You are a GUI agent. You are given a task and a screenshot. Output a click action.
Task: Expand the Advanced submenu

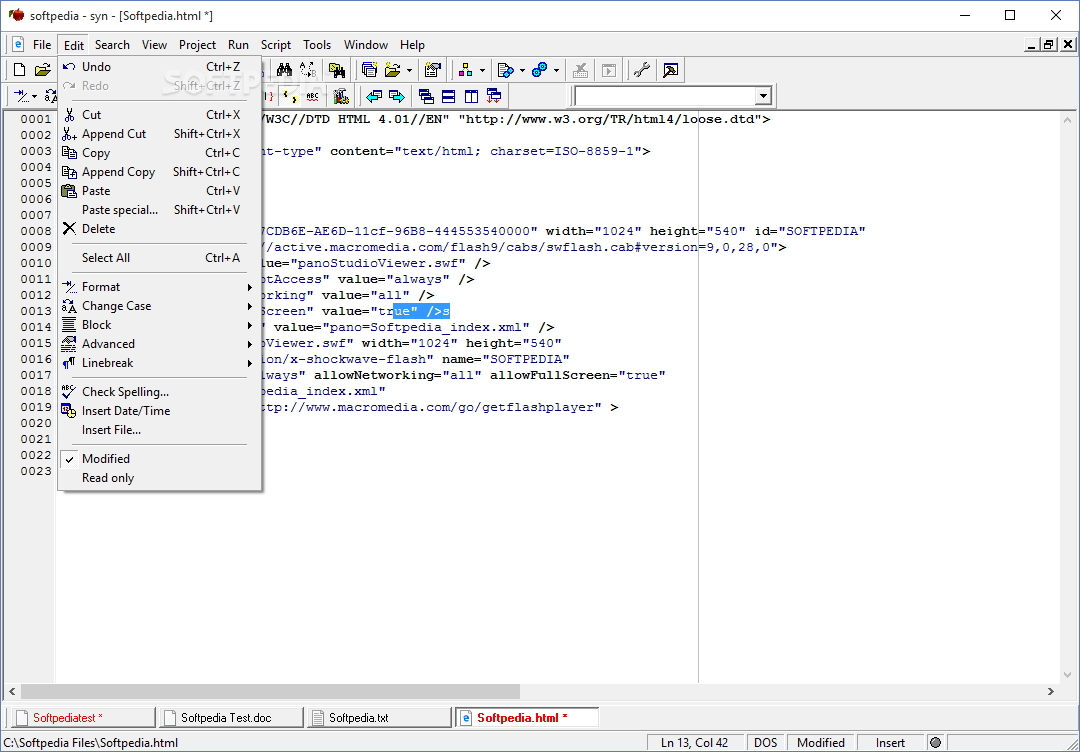(x=160, y=344)
